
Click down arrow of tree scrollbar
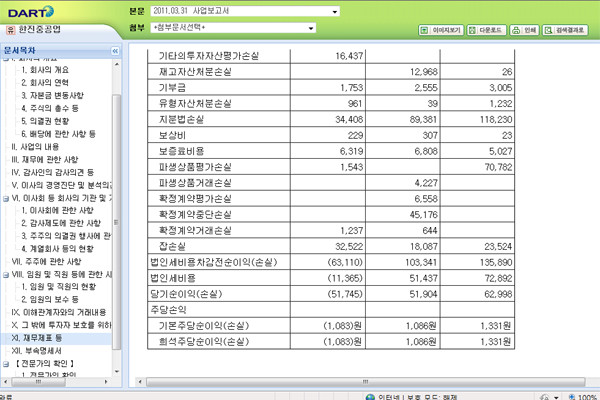(117, 371)
